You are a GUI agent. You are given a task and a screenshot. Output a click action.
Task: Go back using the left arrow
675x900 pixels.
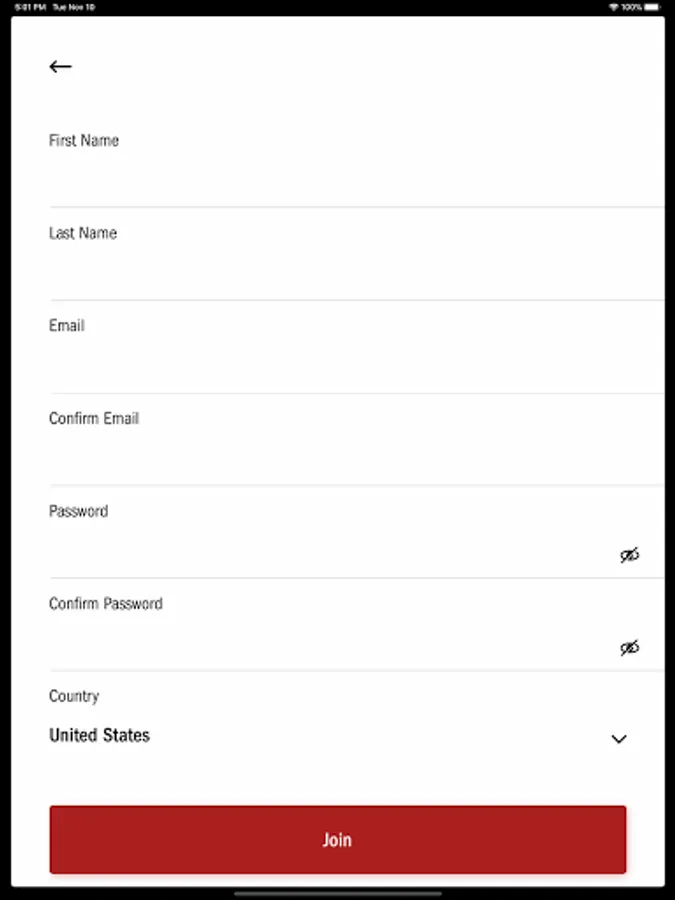coord(60,67)
